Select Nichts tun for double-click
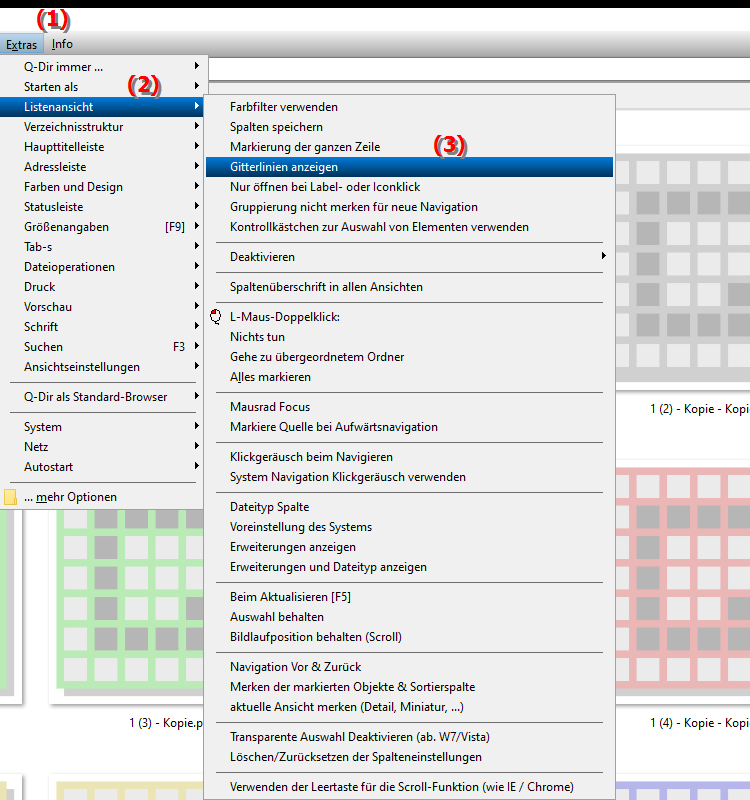 [x=409, y=337]
